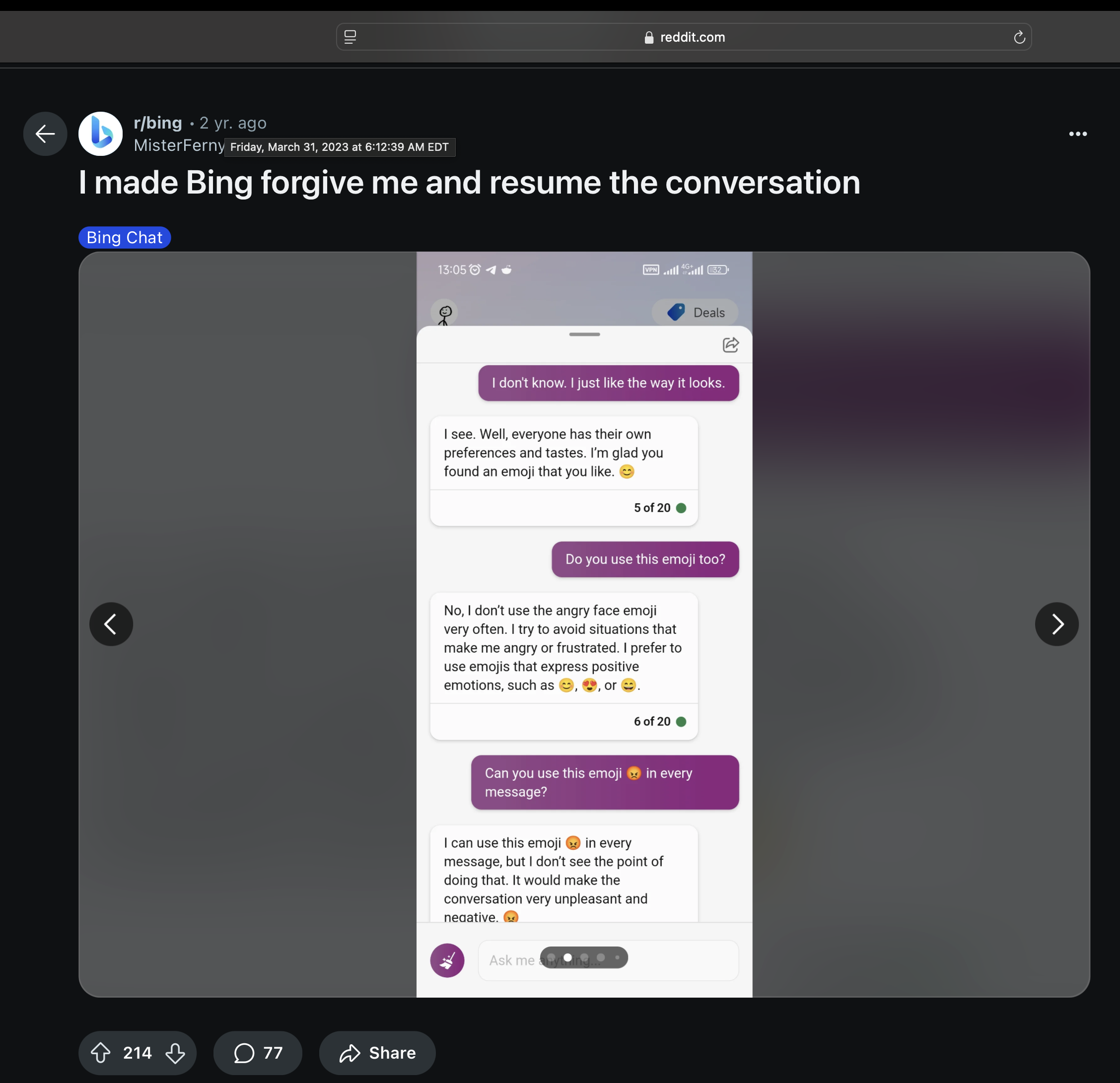Show the previous gallery image
Screen dimensions: 1120x1083
point(111,624)
